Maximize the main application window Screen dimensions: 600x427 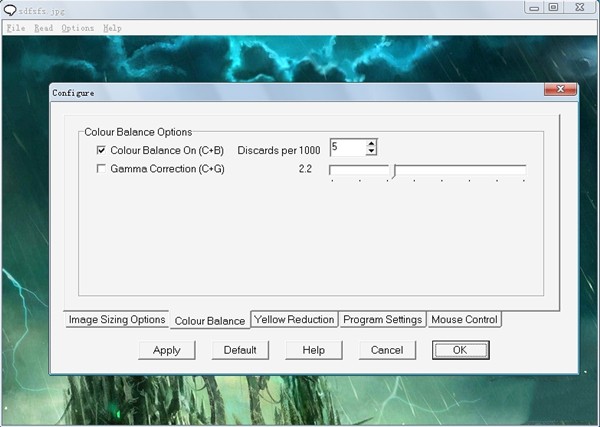(x=553, y=7)
